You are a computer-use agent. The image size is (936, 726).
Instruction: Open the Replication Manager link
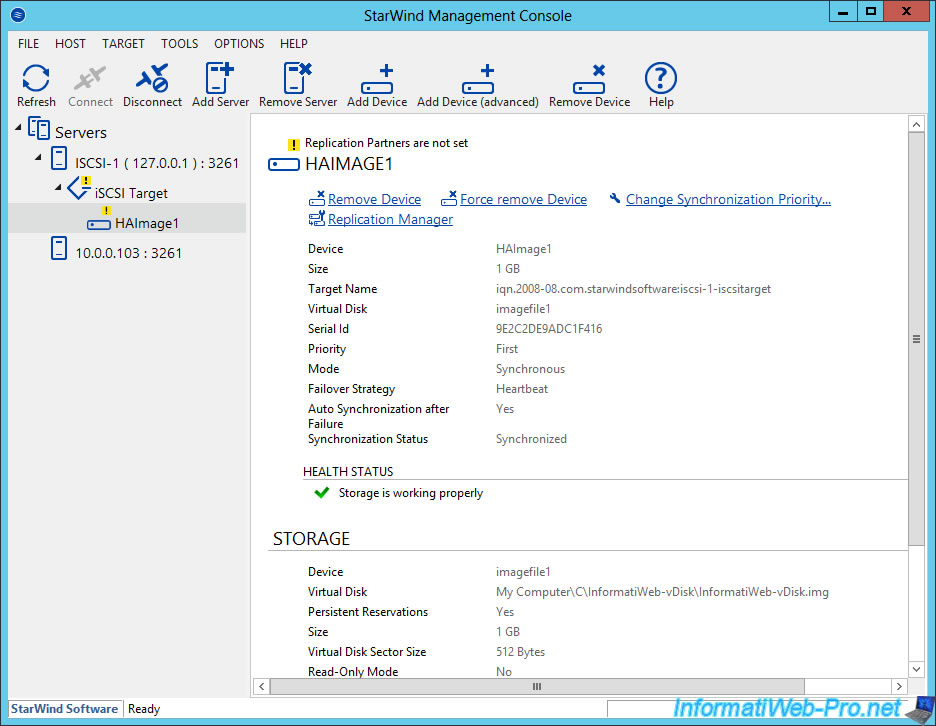point(390,219)
